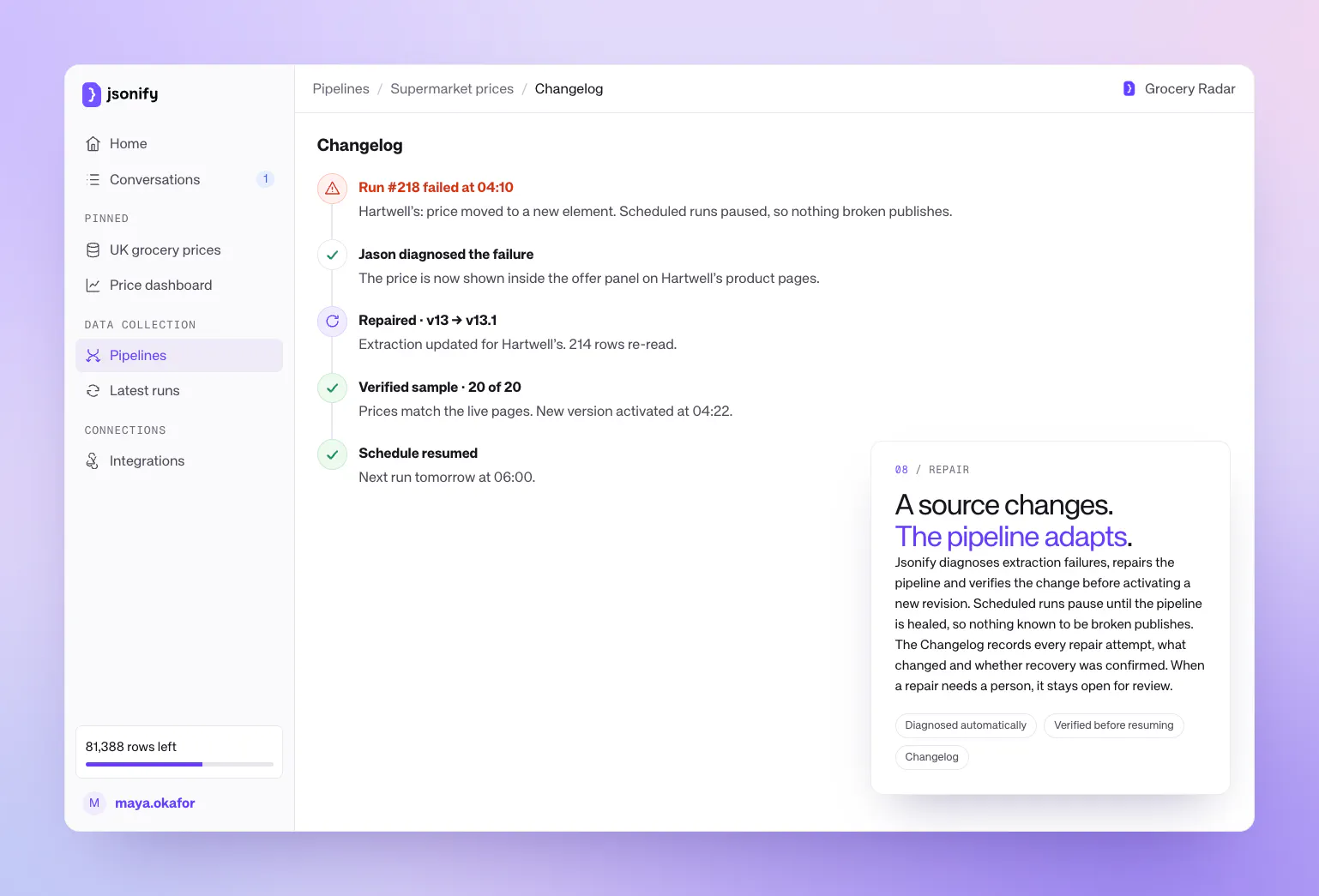
Task: Click the Verified sample 20 of 20 title
Action: tap(440, 388)
